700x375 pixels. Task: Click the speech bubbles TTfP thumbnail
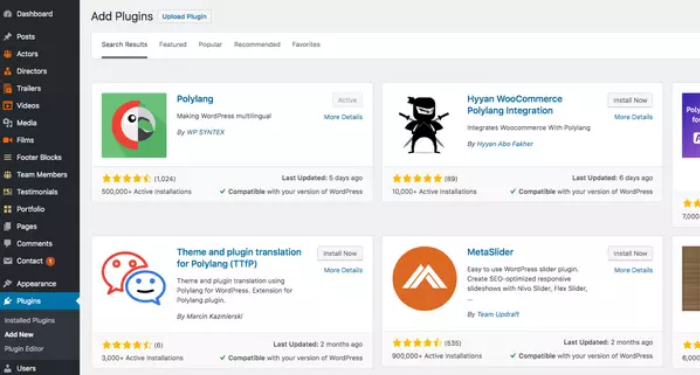(x=134, y=278)
